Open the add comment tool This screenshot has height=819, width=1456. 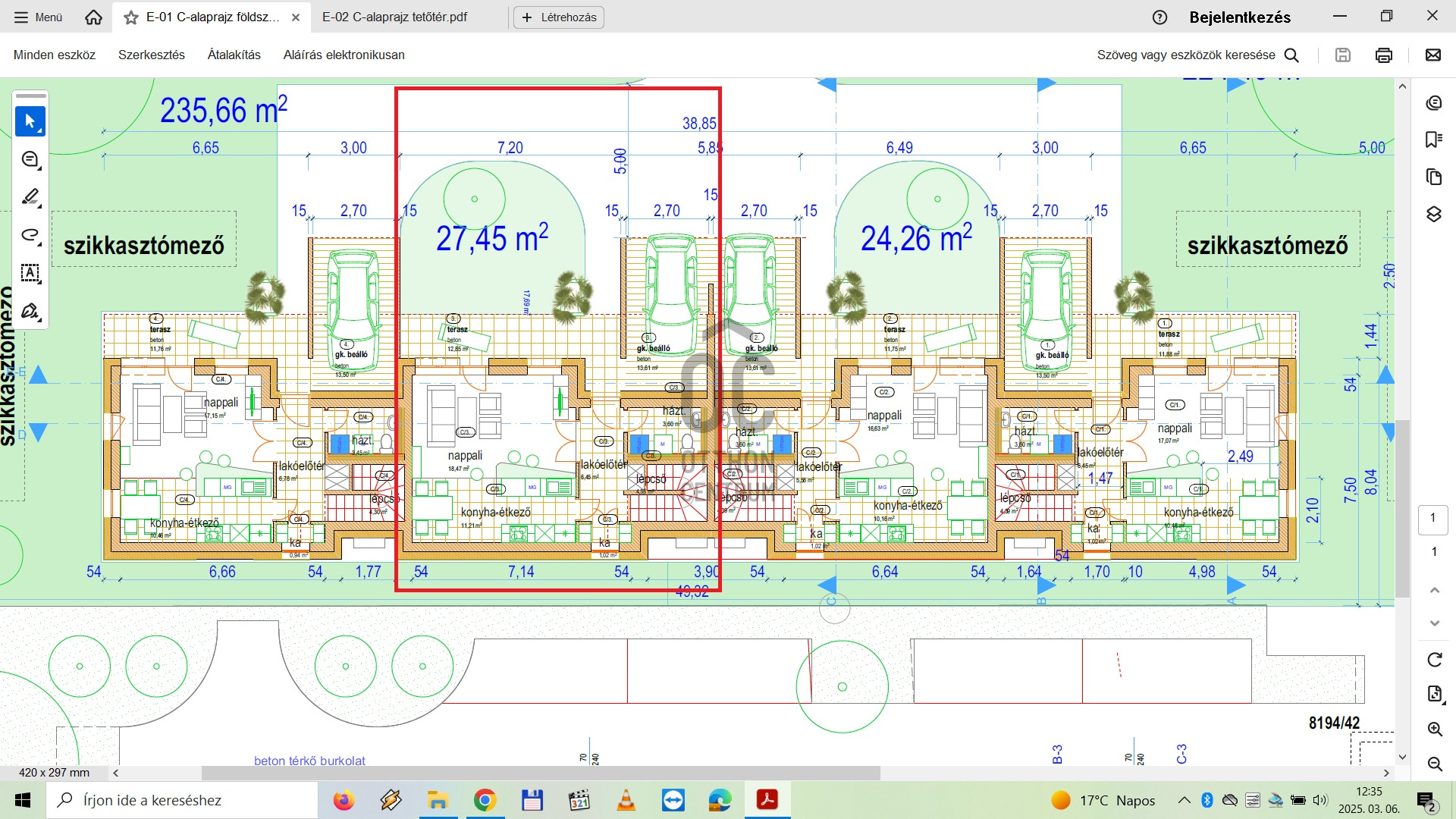(30, 159)
